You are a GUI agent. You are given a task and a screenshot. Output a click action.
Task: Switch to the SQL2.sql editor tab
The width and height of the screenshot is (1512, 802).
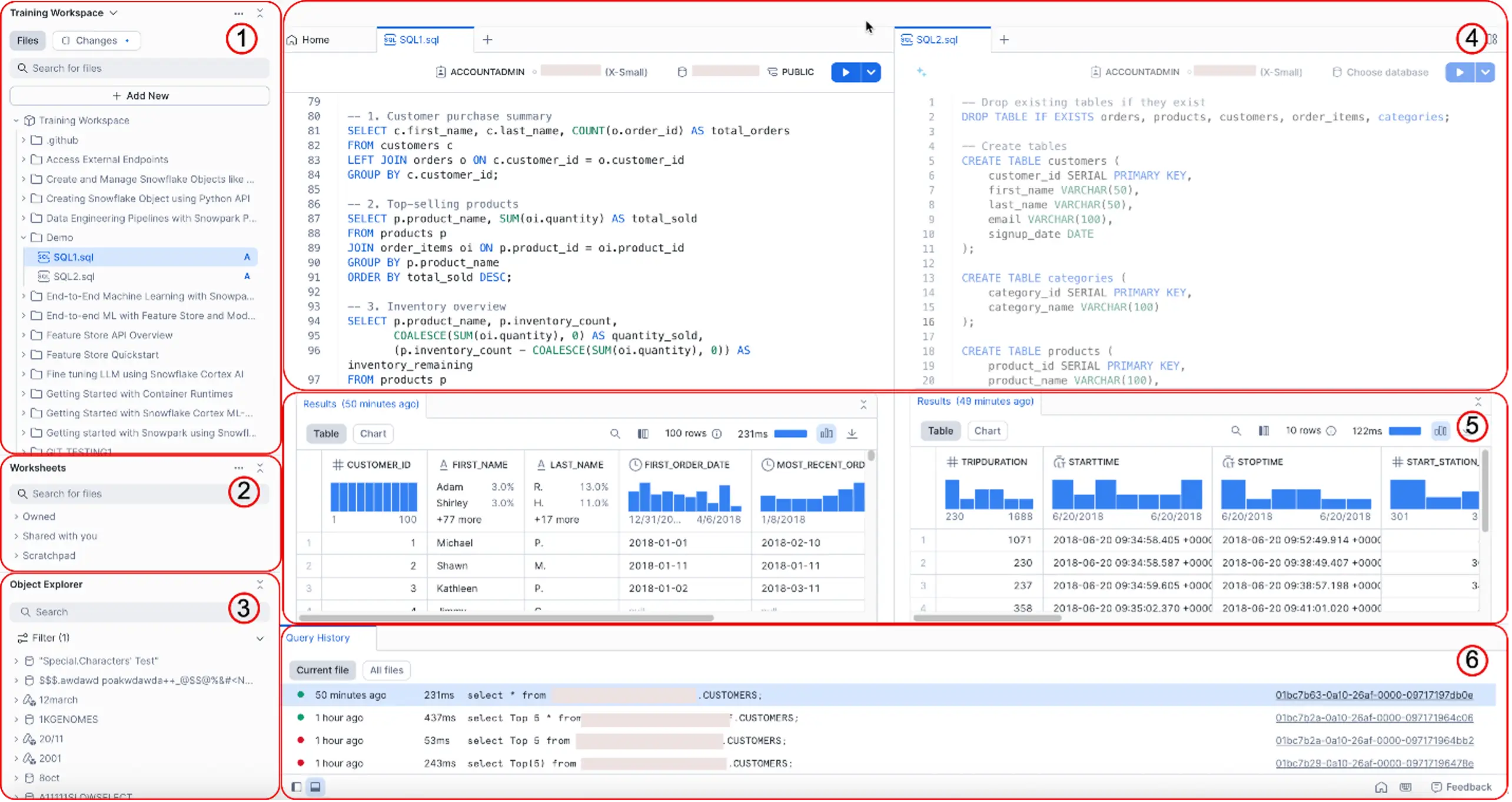[x=936, y=39]
